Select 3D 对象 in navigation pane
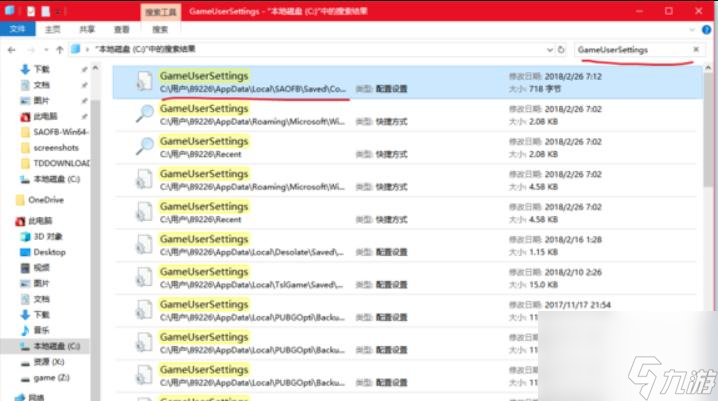This screenshot has width=718, height=401. (48, 236)
